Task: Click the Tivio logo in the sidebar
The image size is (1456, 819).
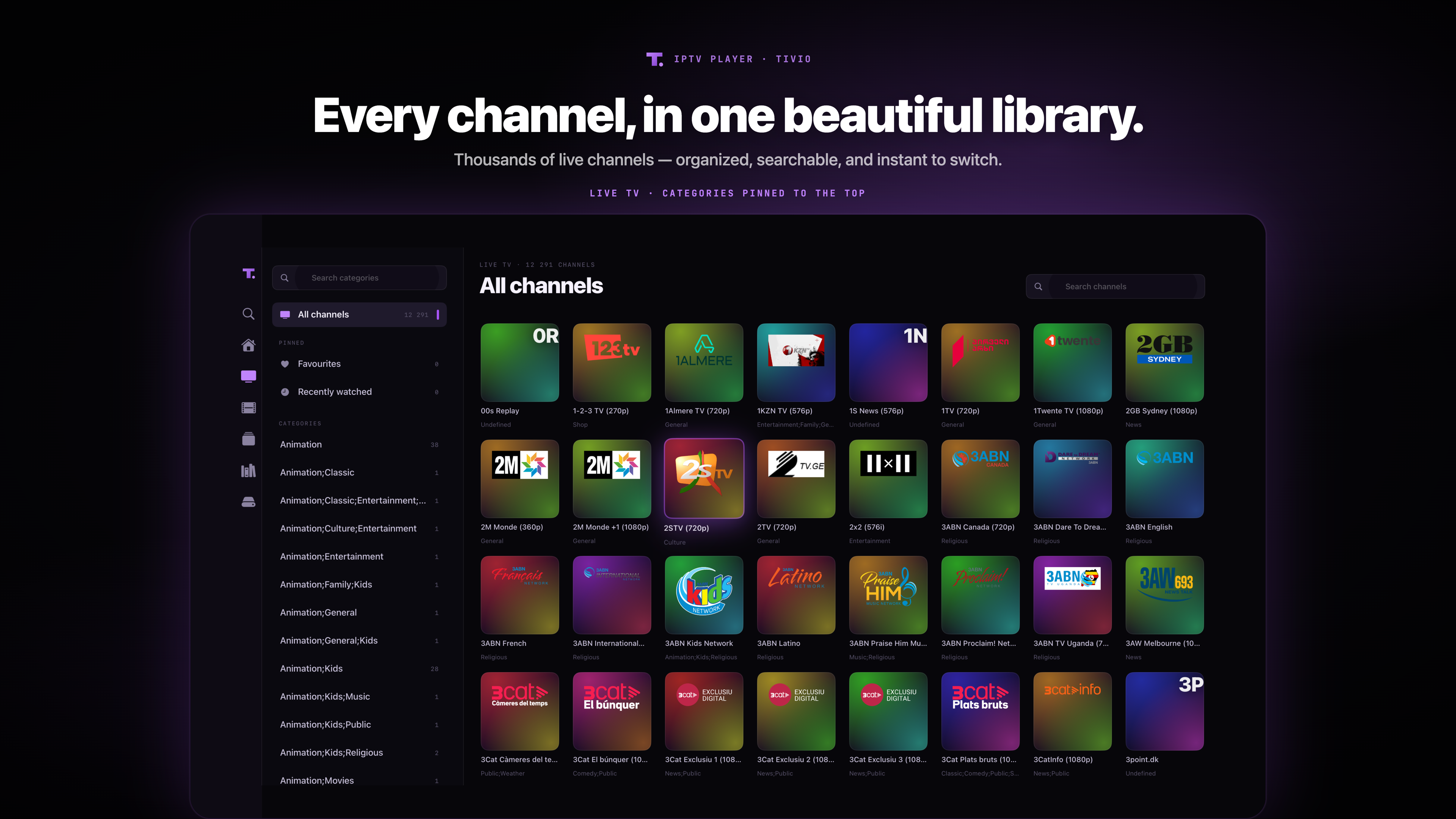Action: click(249, 273)
